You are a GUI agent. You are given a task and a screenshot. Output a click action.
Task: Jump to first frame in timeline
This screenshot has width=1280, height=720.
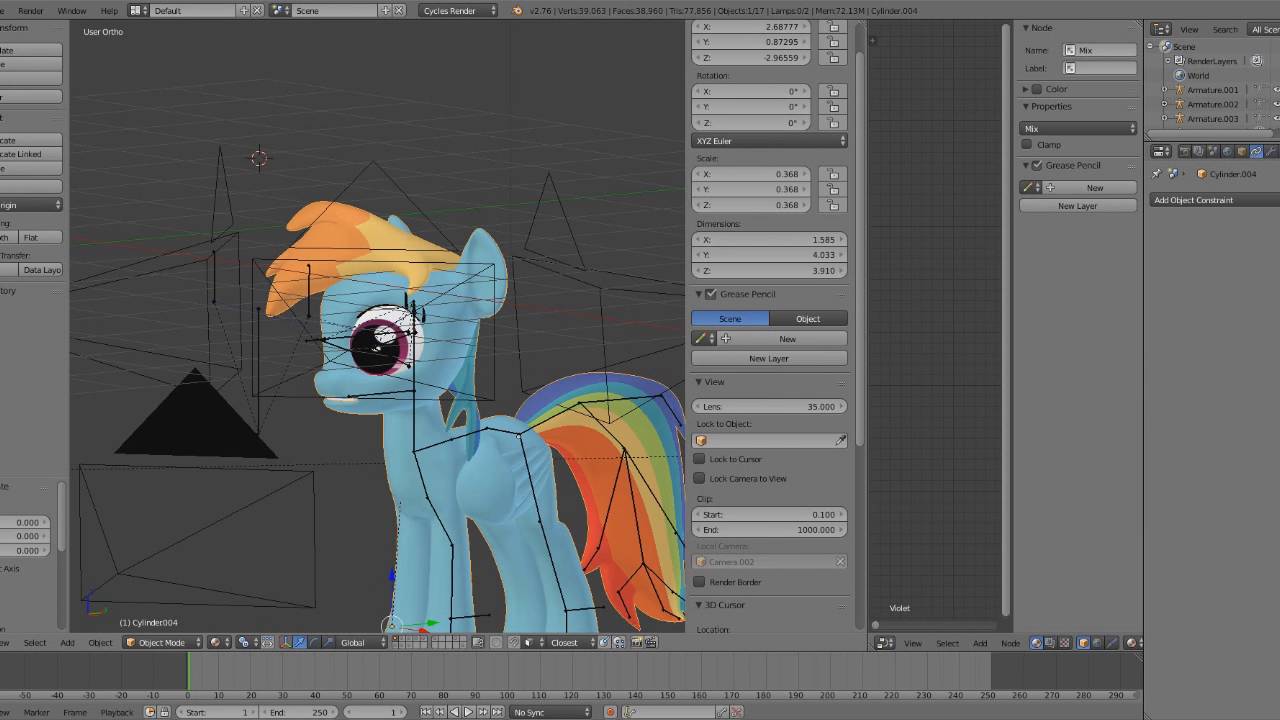point(426,712)
